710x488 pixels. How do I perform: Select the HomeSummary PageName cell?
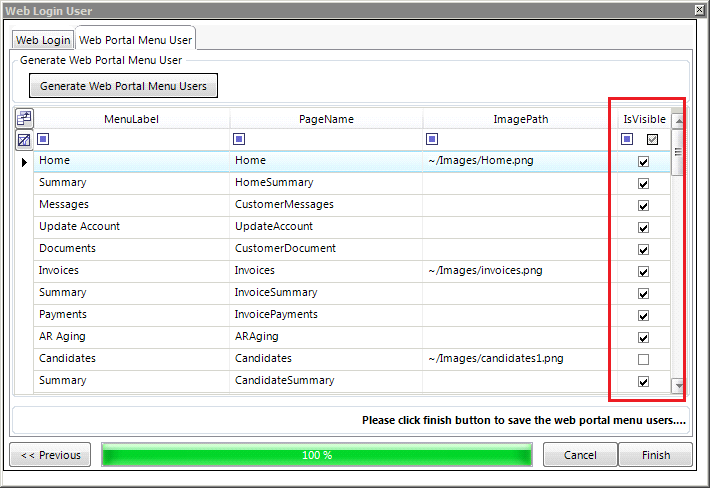click(326, 183)
